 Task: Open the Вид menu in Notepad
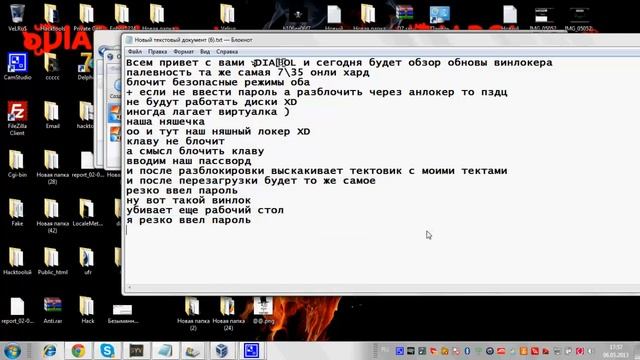[205, 52]
